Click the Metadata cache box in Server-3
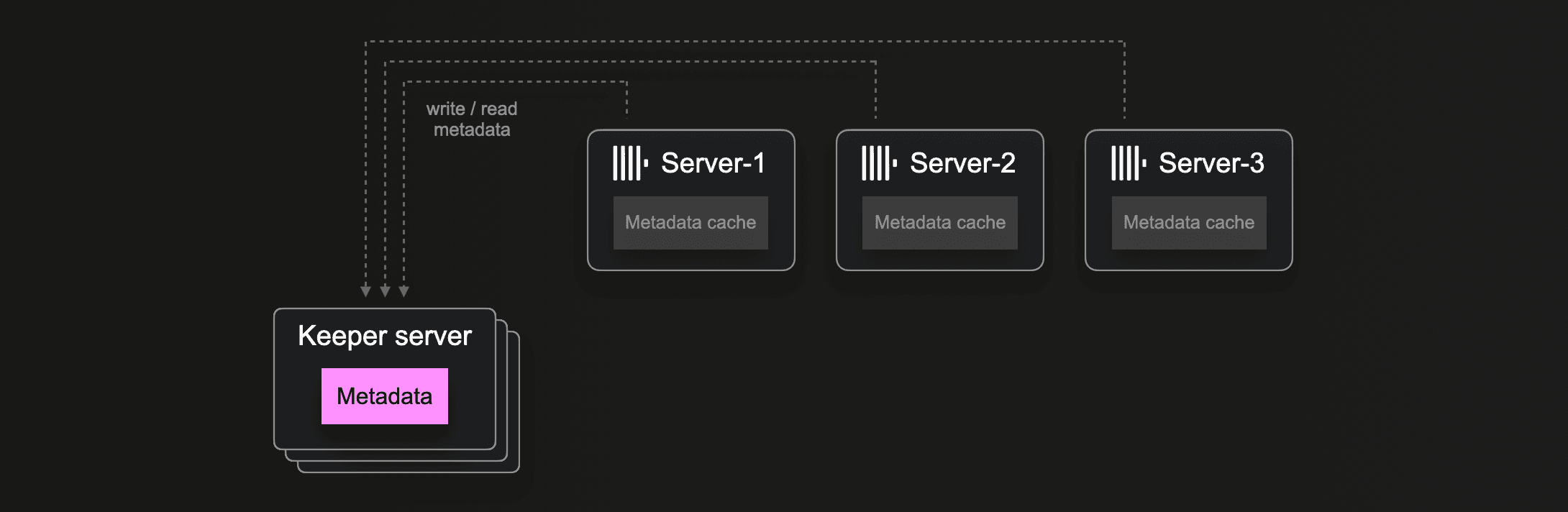This screenshot has width=1568, height=512. point(1189,223)
